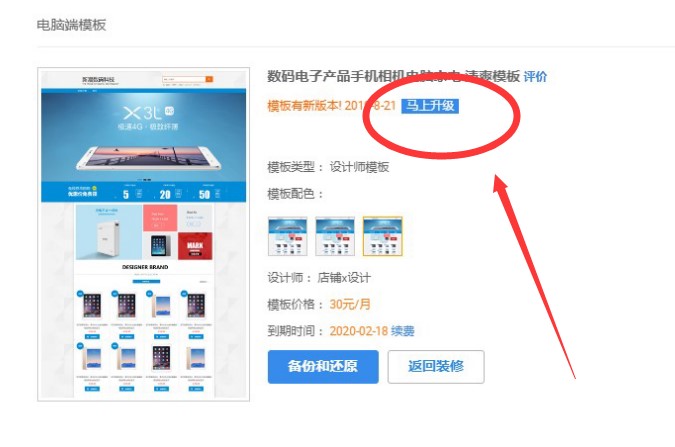Click the DESIGNER BRAND heading in preview
The height and width of the screenshot is (447, 675).
point(145,267)
